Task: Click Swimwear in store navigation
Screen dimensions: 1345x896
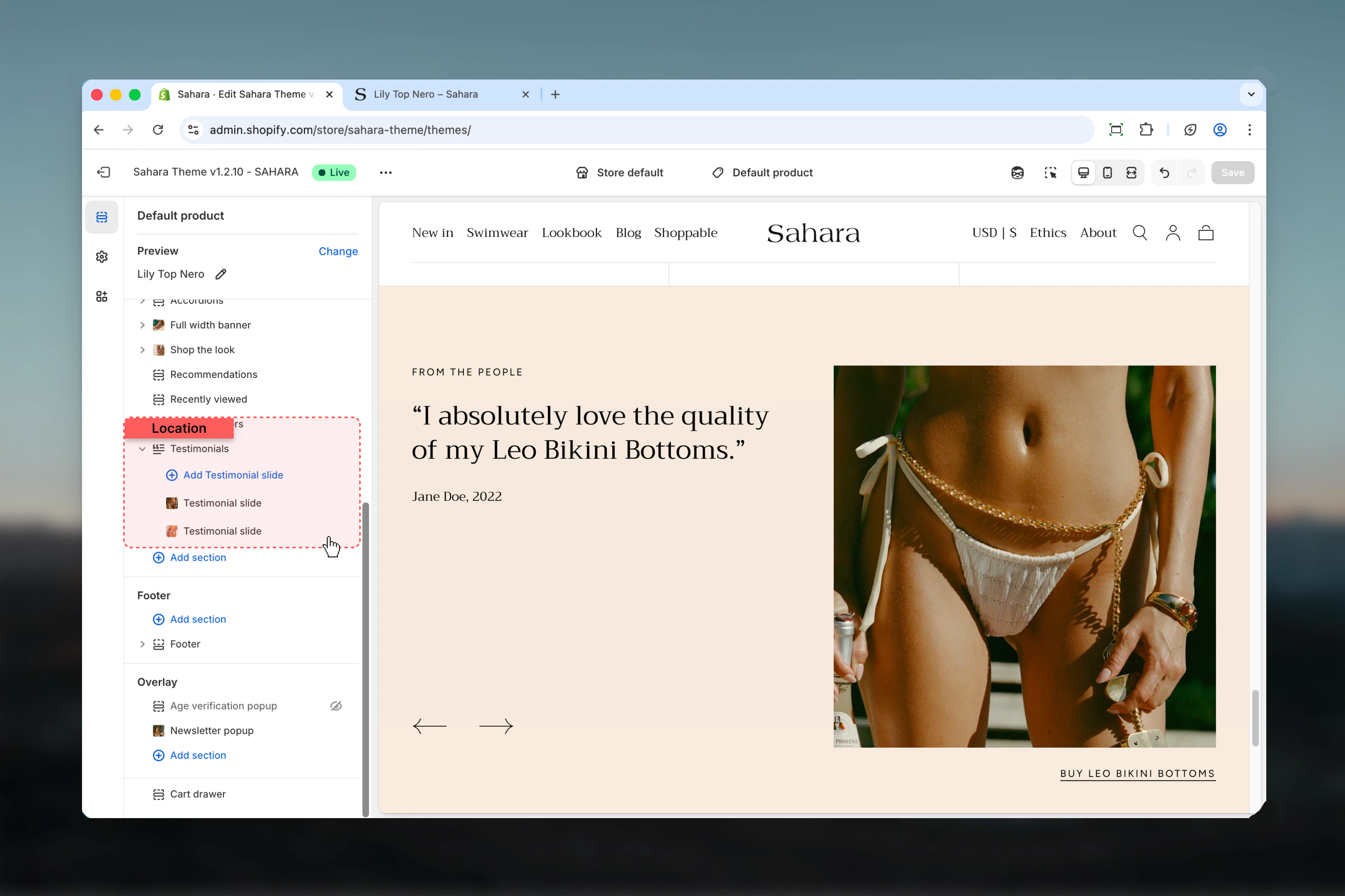Action: click(497, 232)
